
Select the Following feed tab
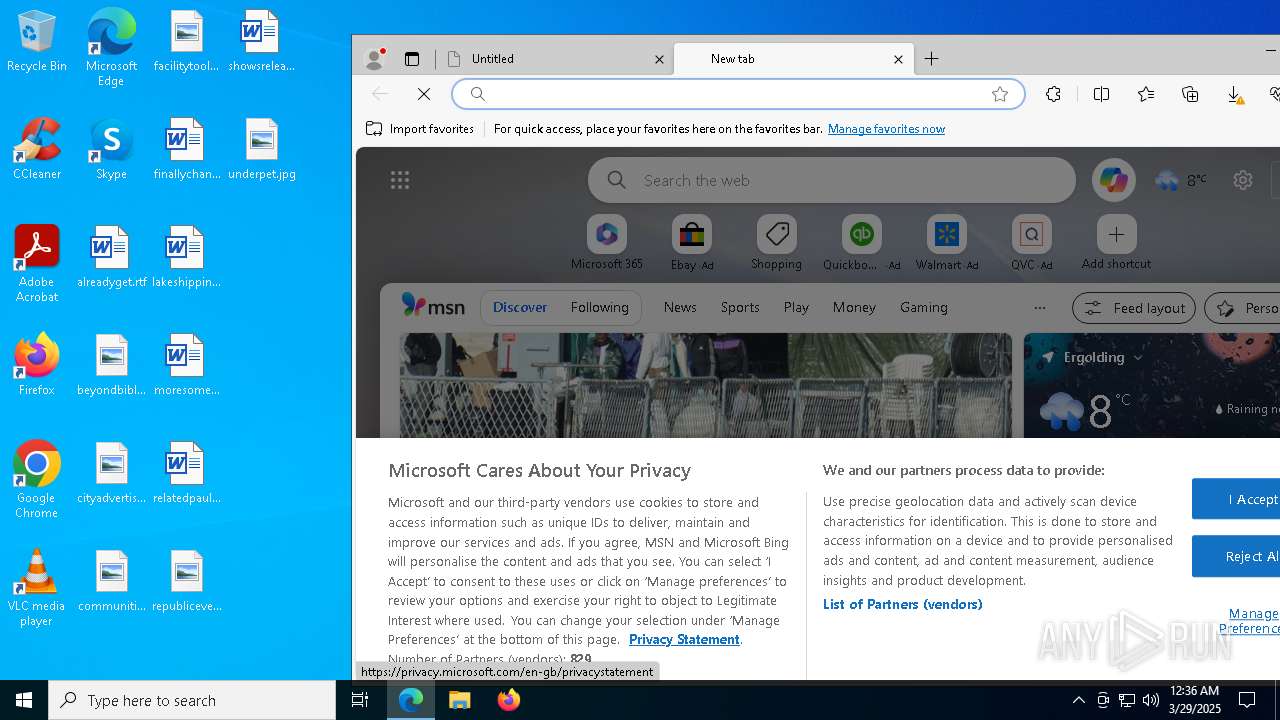pos(600,308)
